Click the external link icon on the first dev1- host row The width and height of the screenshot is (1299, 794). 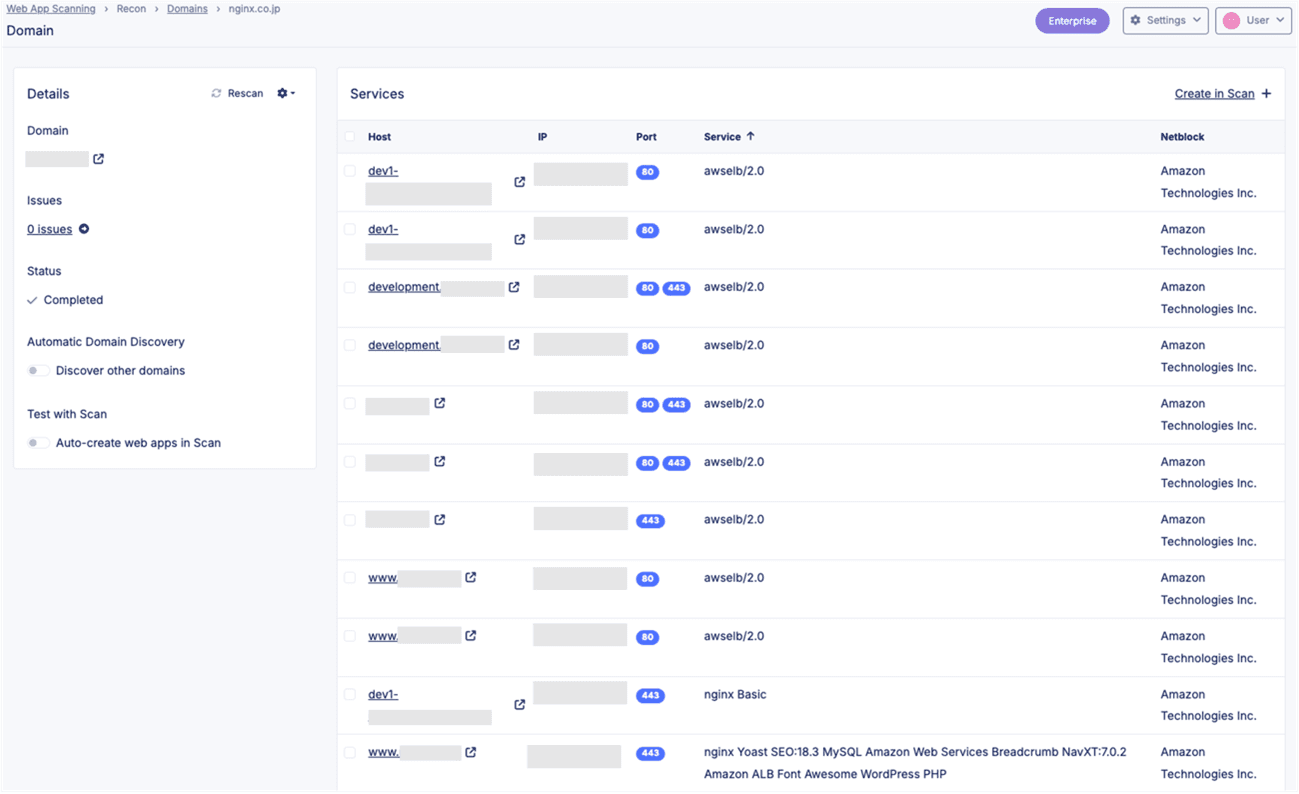[x=519, y=182]
